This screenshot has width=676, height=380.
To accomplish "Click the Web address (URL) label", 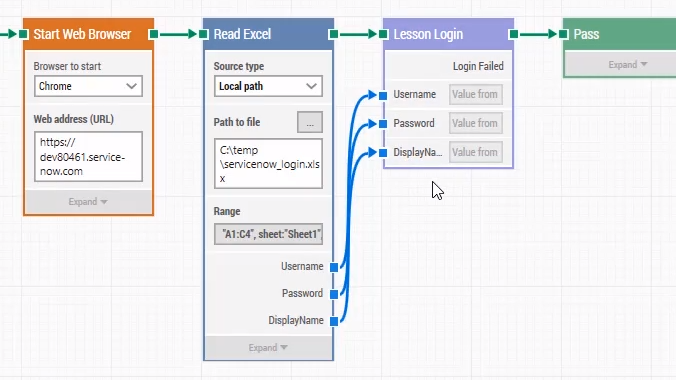I will [x=74, y=119].
